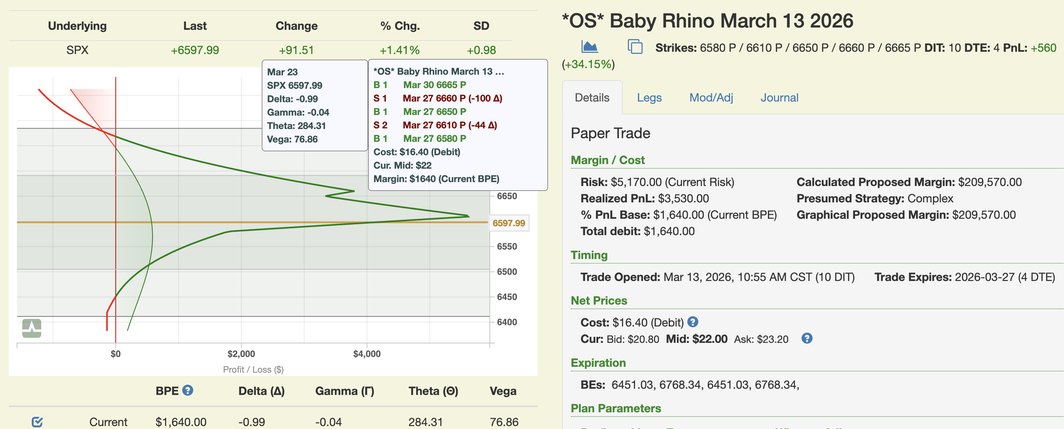Click the Profit / Loss ($) axis label
The width and height of the screenshot is (1064, 429).
tap(253, 369)
